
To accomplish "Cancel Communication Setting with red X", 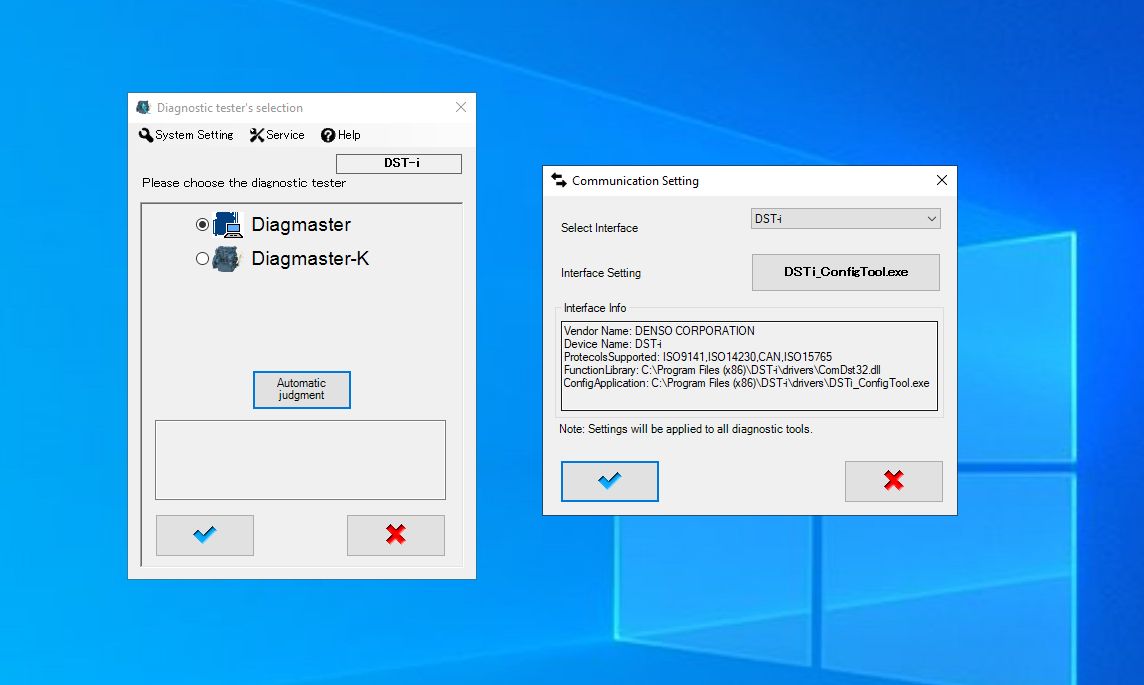I will tap(894, 481).
